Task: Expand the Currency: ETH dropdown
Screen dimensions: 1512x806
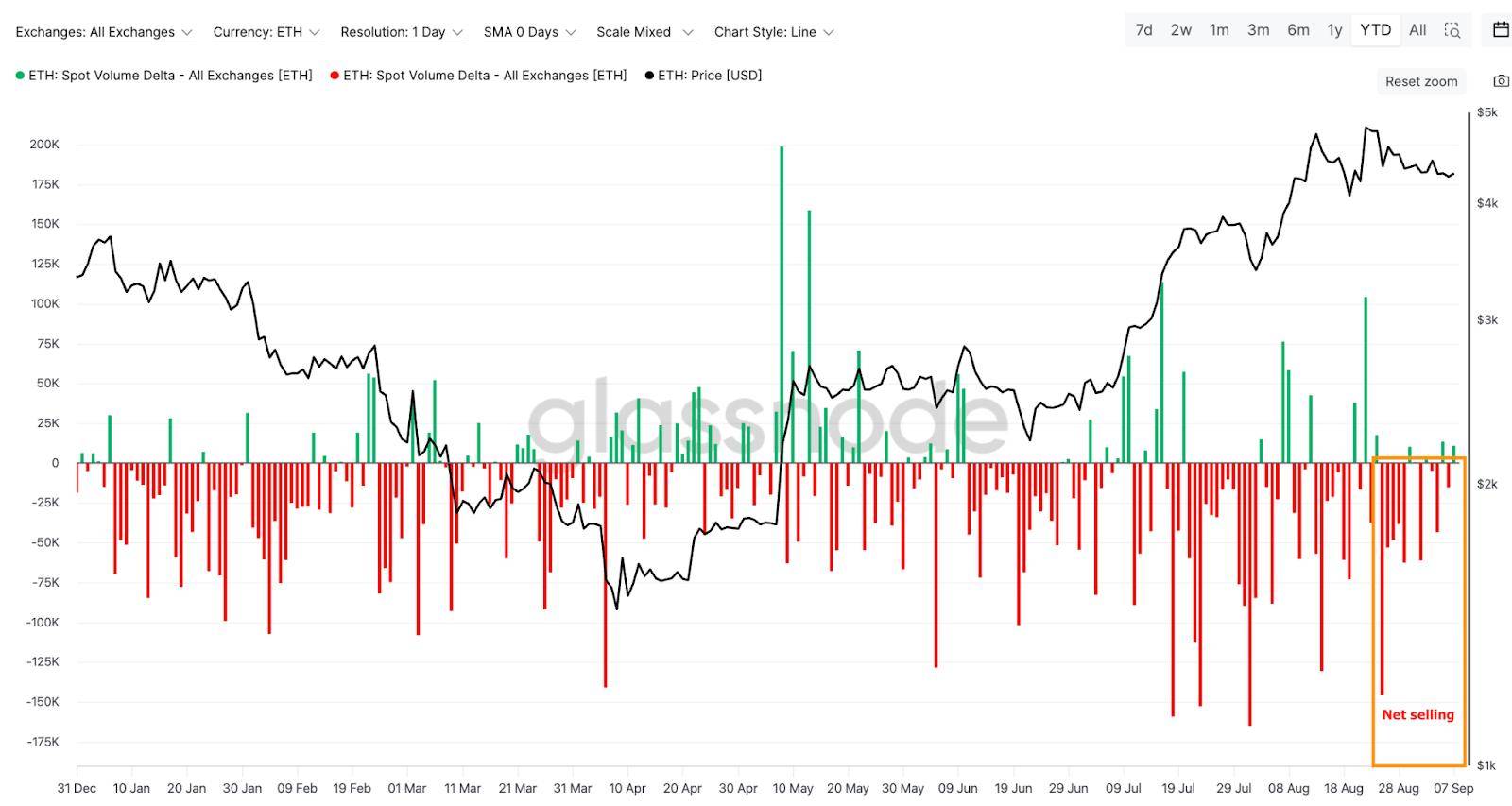Action: [266, 32]
